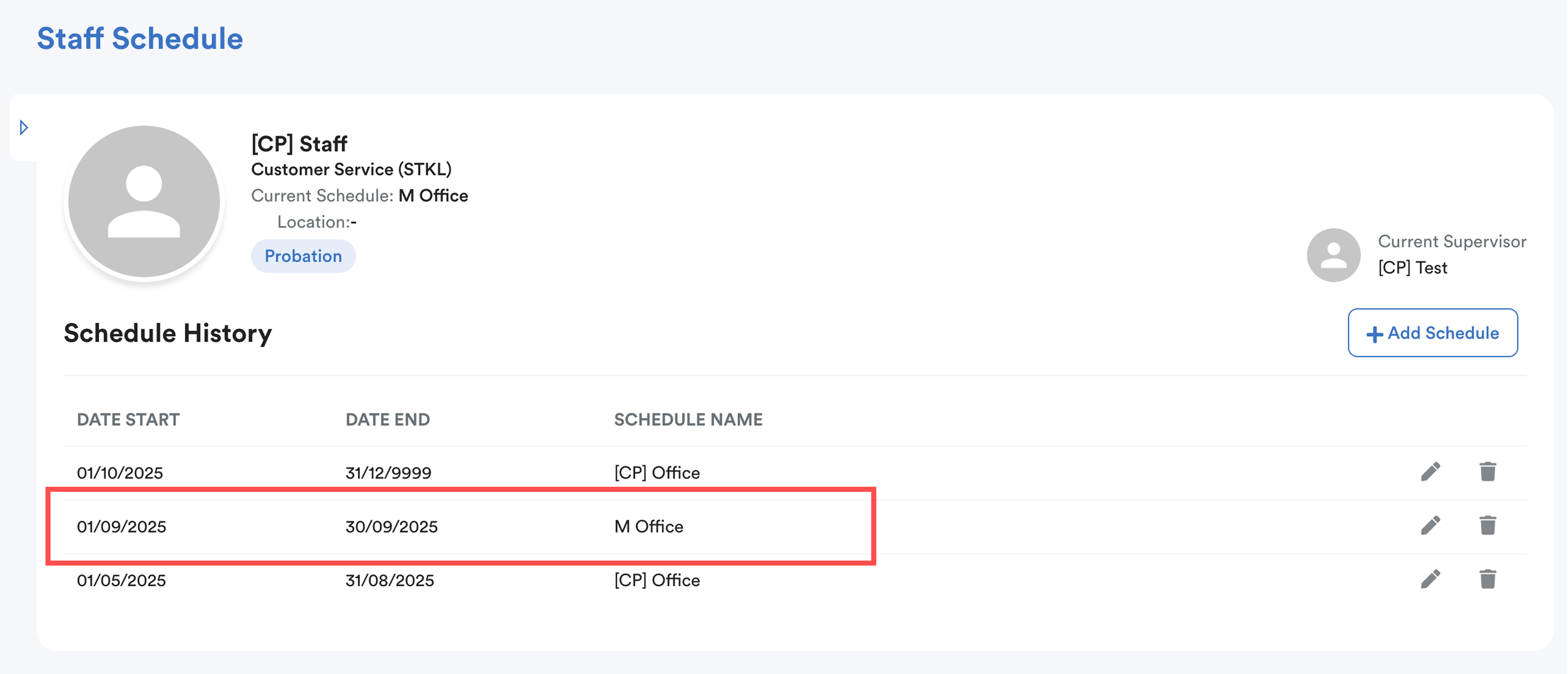Delete the 01/05/2025 schedule entry
The width and height of the screenshot is (1568, 674).
pyautogui.click(x=1488, y=578)
